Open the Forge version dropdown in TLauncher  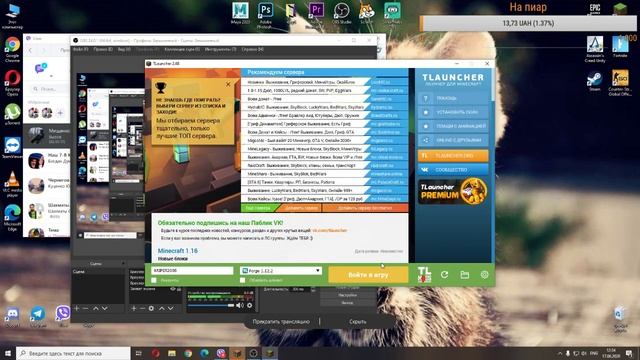click(x=281, y=271)
